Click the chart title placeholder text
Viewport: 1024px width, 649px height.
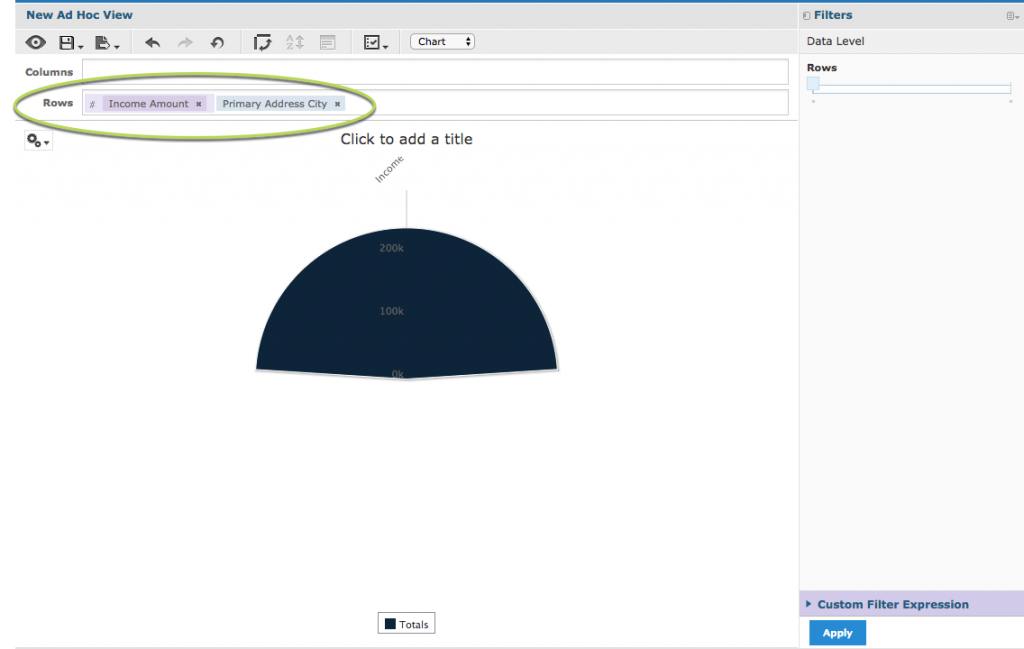(x=406, y=139)
